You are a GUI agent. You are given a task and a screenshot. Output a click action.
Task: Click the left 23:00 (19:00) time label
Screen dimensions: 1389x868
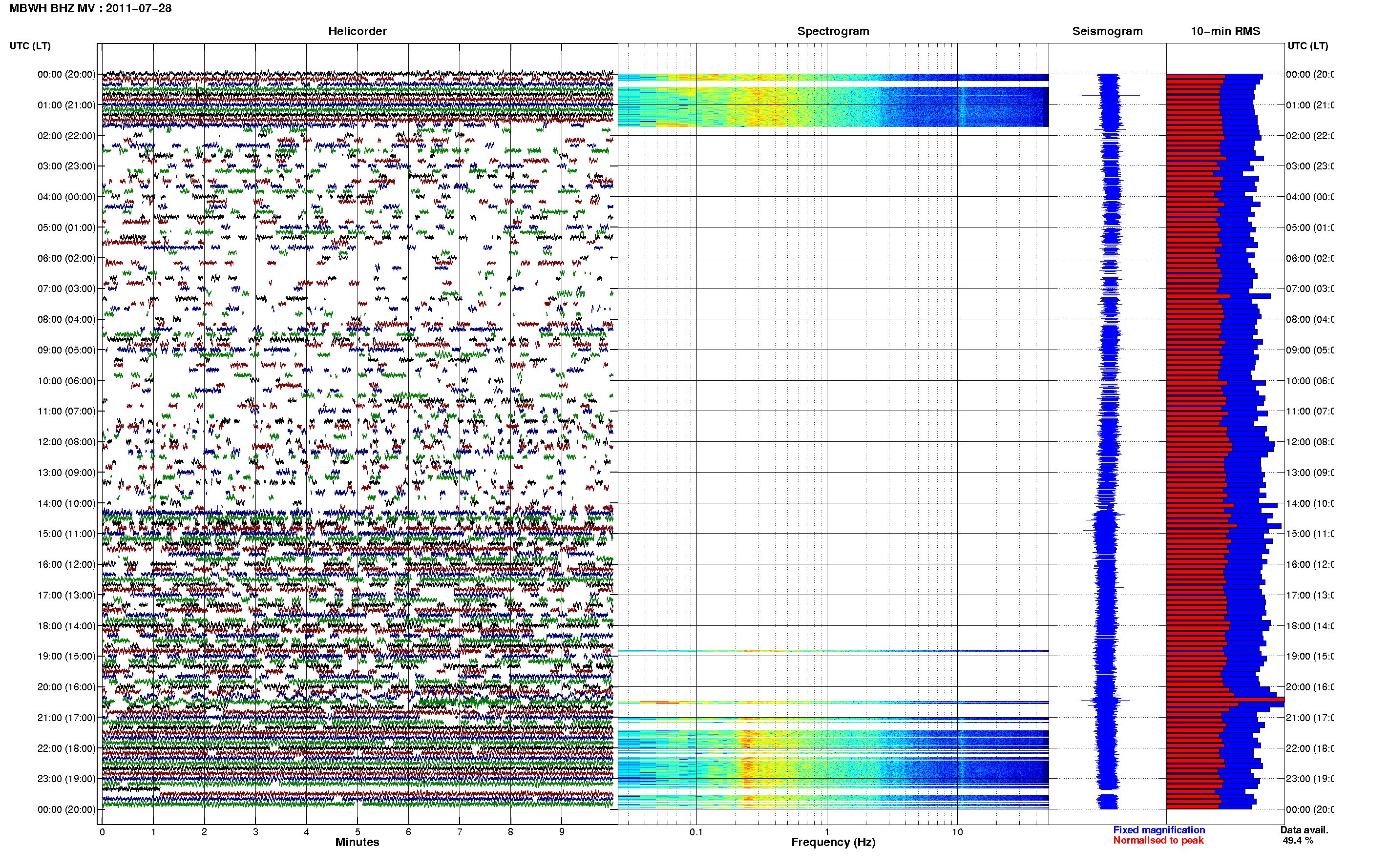[x=66, y=779]
